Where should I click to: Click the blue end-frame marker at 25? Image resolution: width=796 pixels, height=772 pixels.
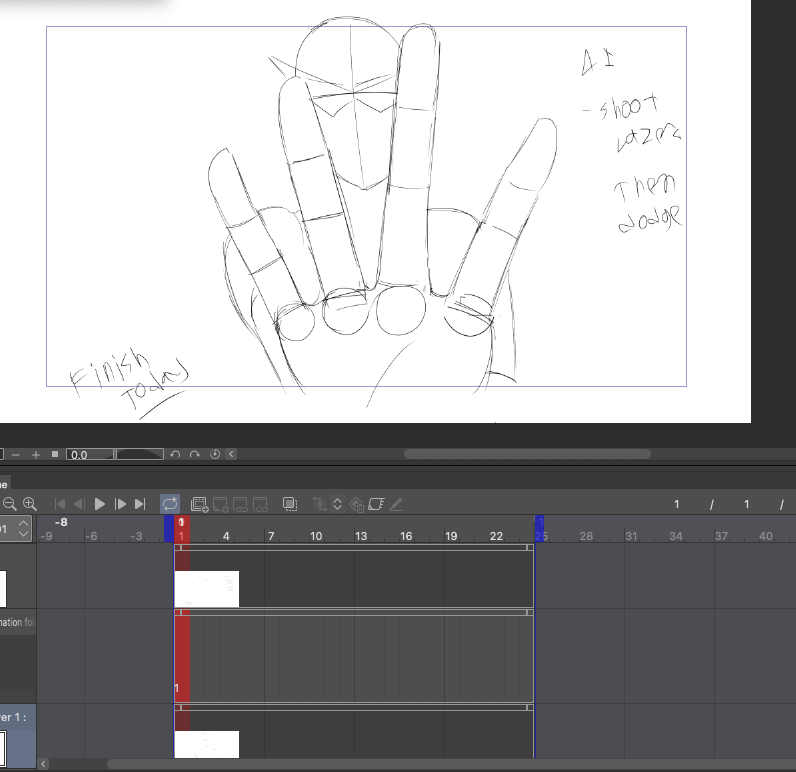coord(540,529)
